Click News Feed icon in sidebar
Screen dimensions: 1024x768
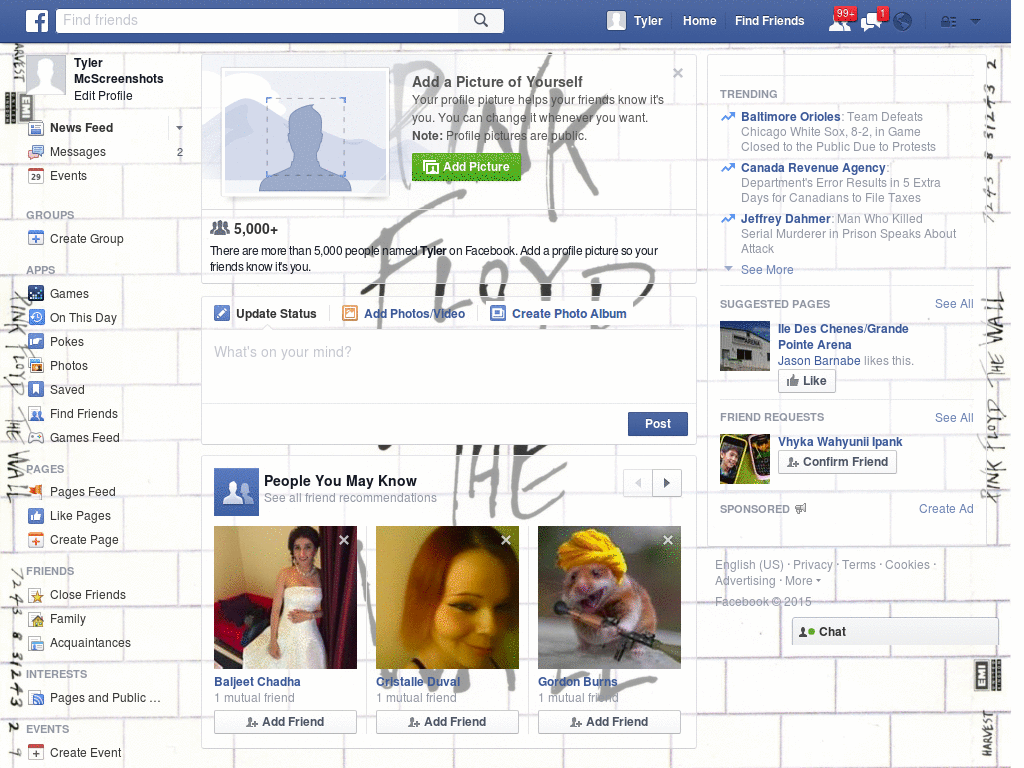[37, 128]
